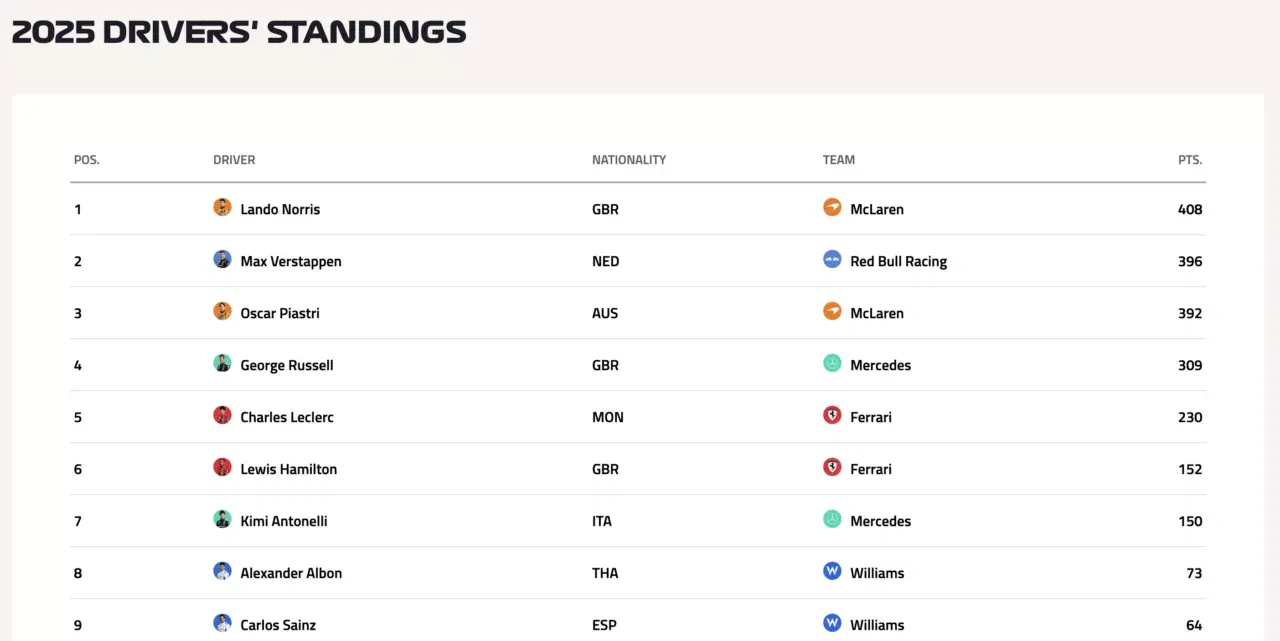
Task: Click Lando Norris's 408 points value
Action: 1190,209
